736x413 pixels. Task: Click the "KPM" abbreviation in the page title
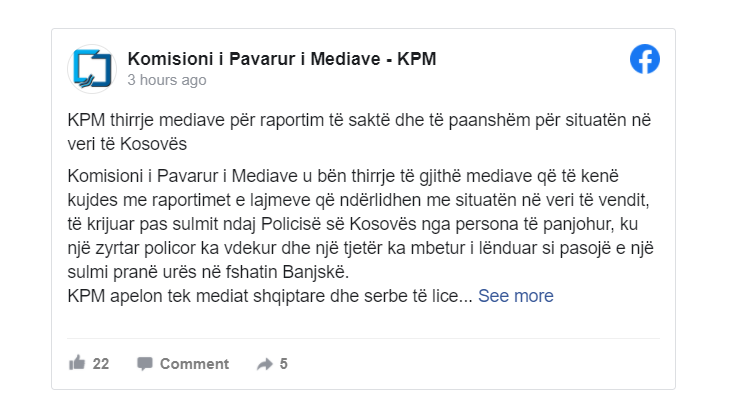coord(417,59)
